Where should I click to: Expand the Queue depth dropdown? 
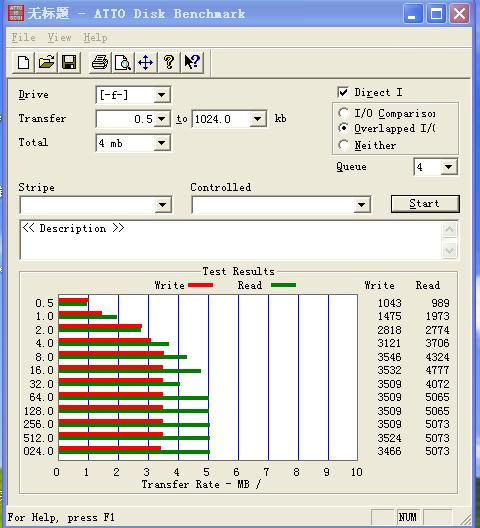[x=448, y=167]
